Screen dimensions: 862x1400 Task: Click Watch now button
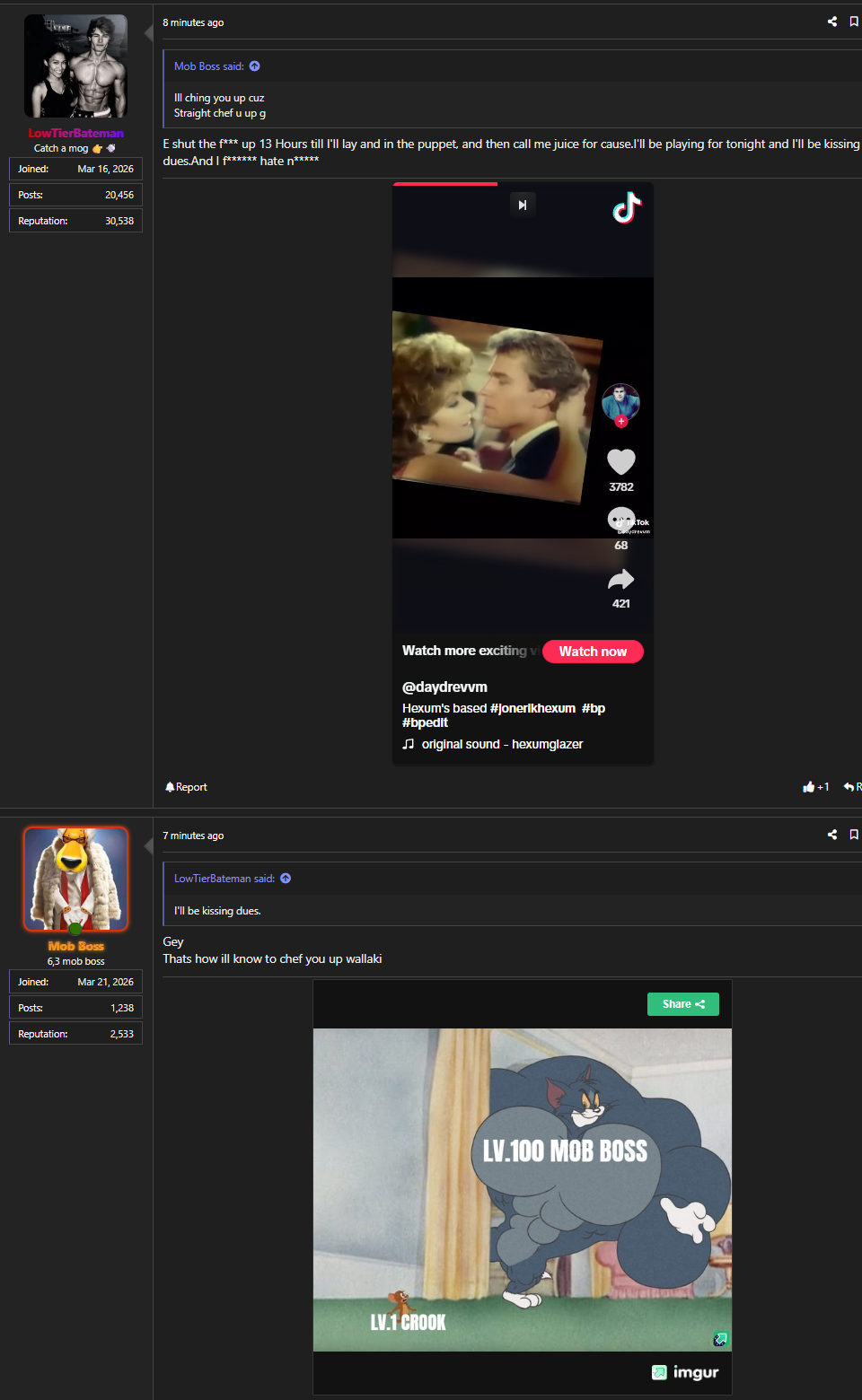(x=593, y=652)
